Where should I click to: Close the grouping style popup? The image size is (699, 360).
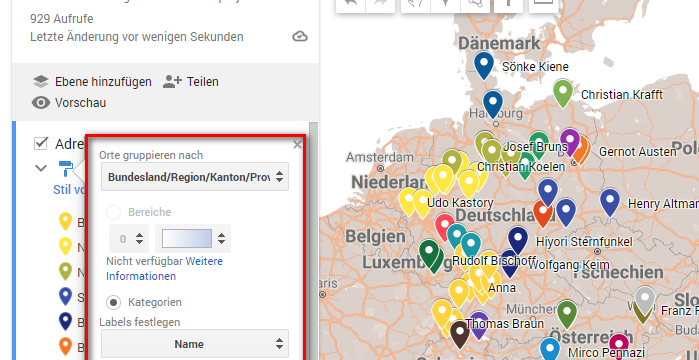[x=297, y=144]
